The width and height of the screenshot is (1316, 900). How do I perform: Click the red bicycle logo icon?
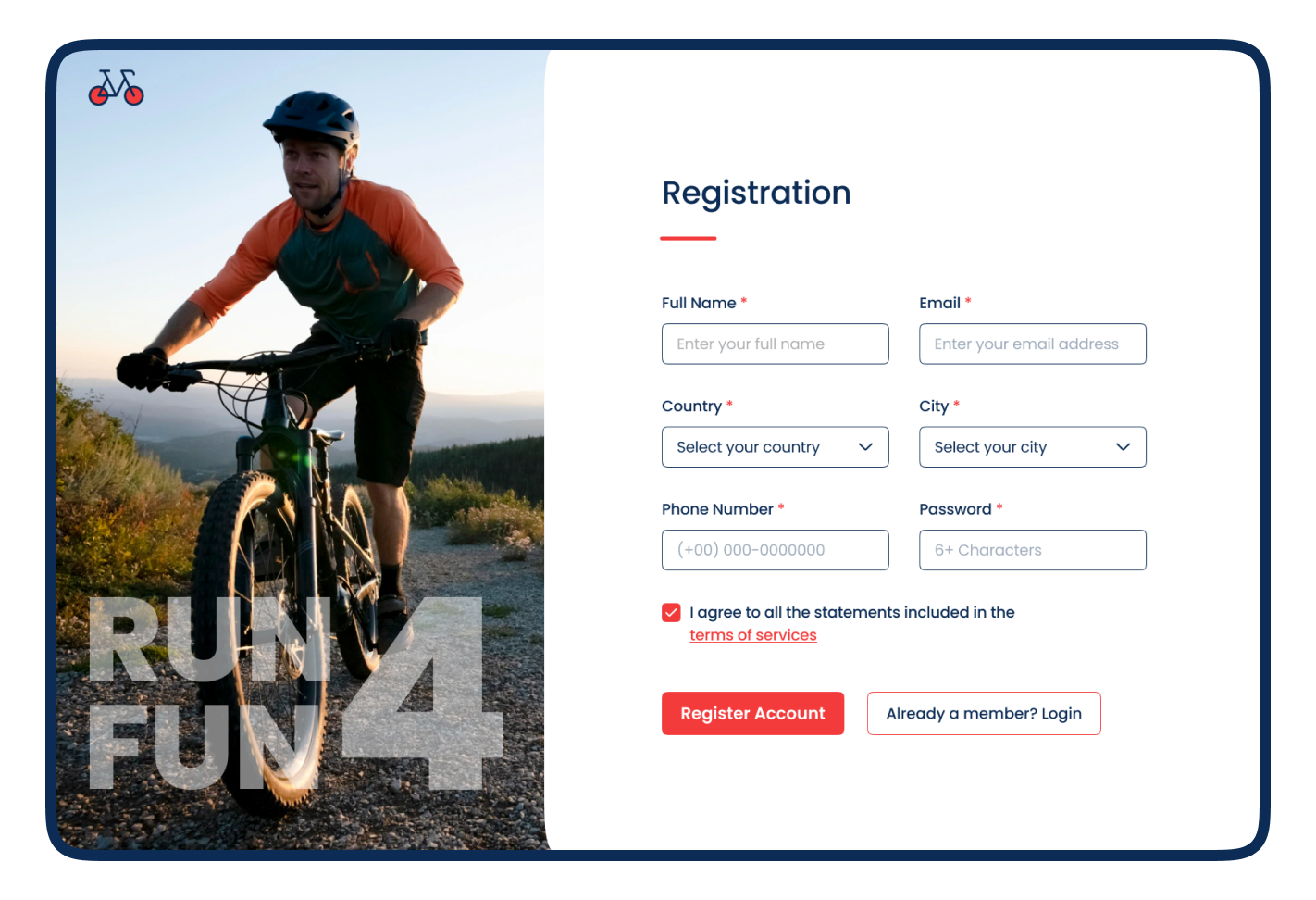click(x=116, y=87)
